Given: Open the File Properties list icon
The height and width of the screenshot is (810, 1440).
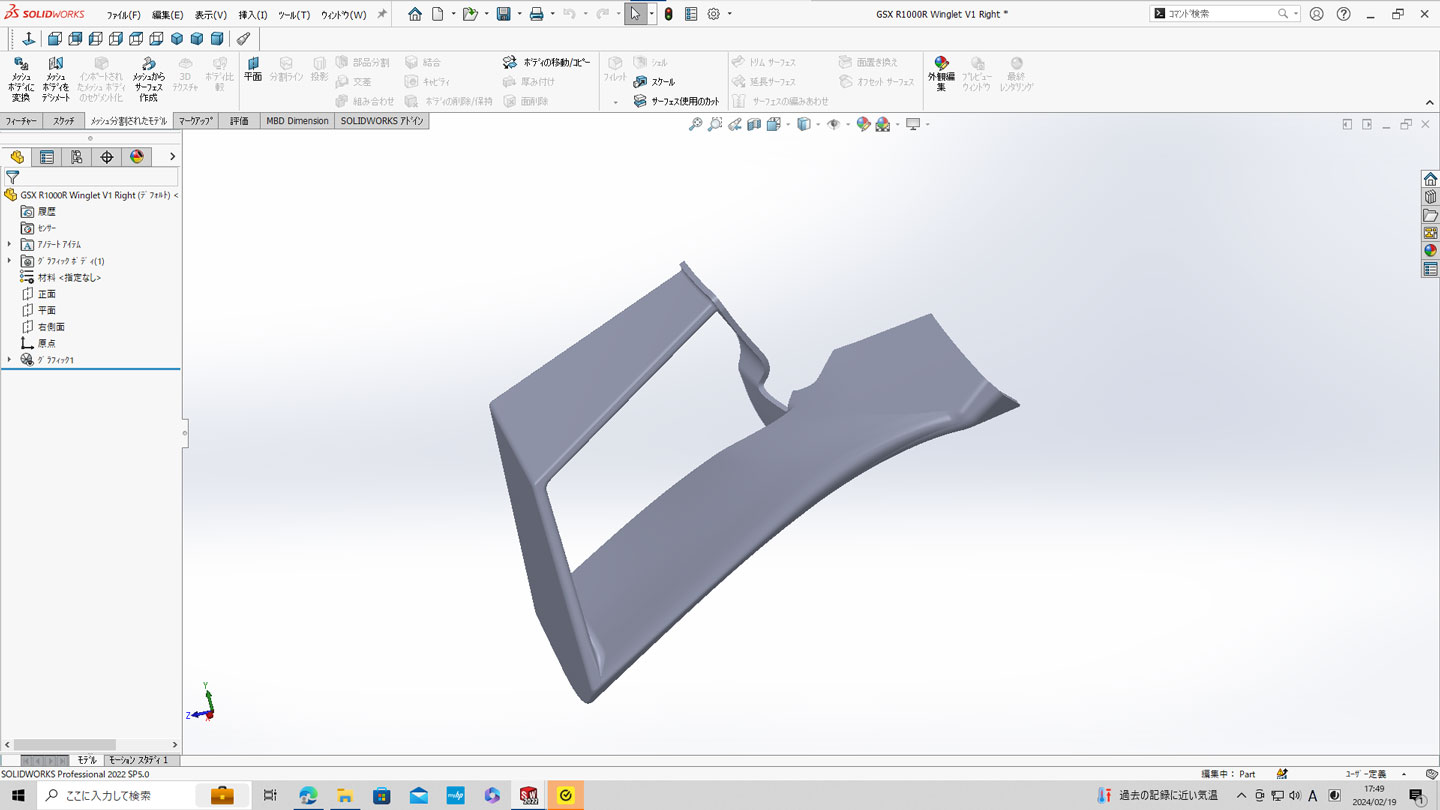Looking at the screenshot, I should 691,14.
